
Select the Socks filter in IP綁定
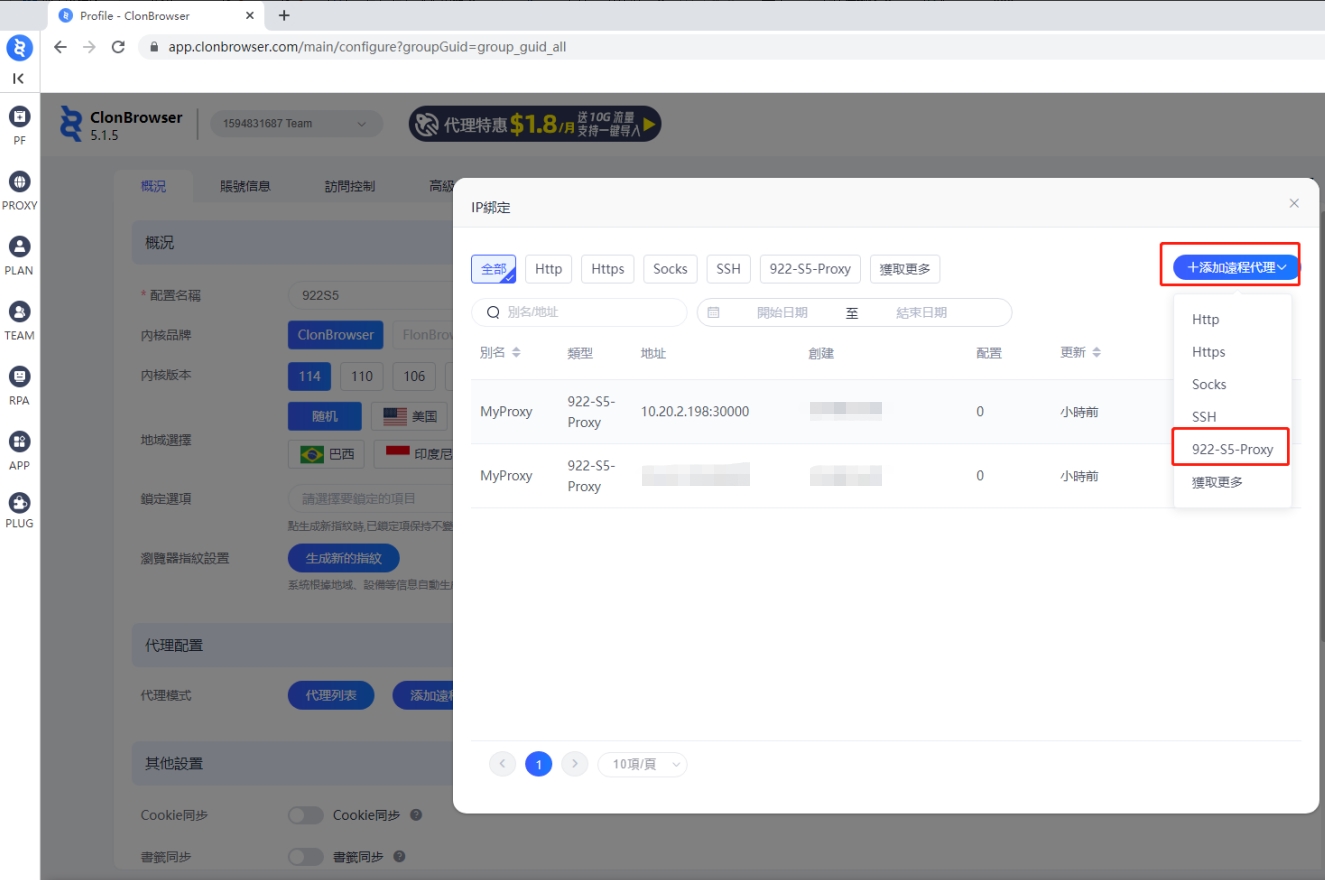tap(670, 269)
